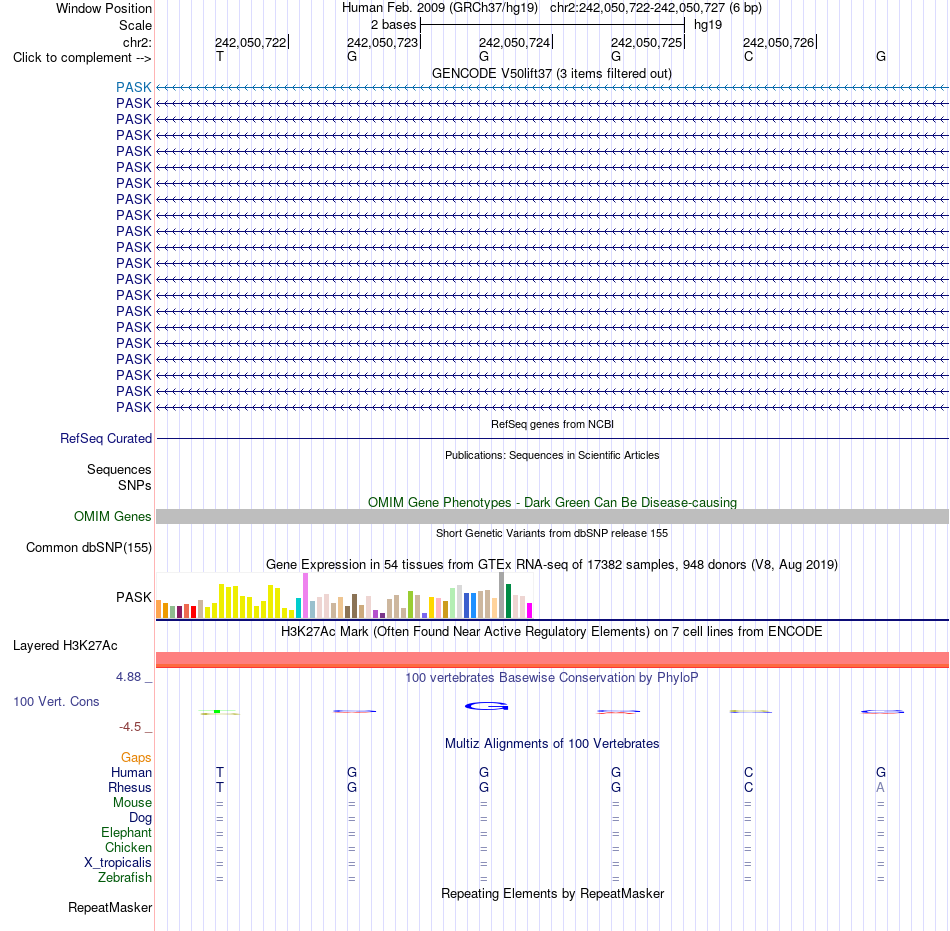The image size is (950, 931).
Task: Open the H3K27Ac Mark ENCODE track title
Action: click(x=552, y=631)
